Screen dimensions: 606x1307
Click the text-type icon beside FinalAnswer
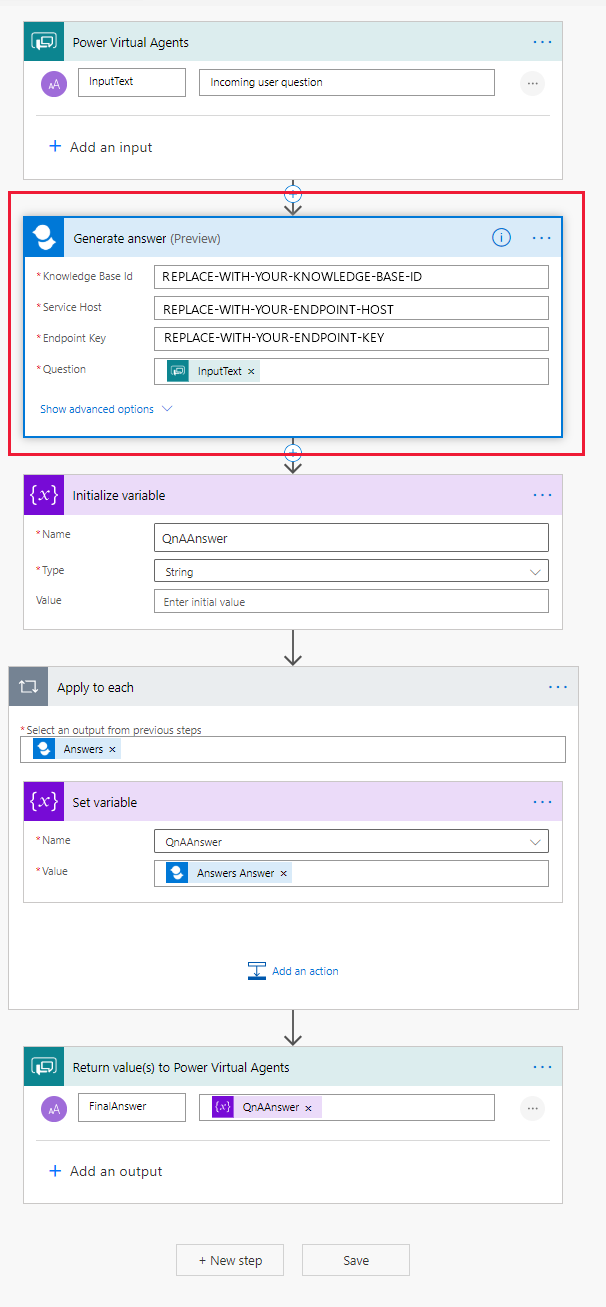click(53, 1108)
